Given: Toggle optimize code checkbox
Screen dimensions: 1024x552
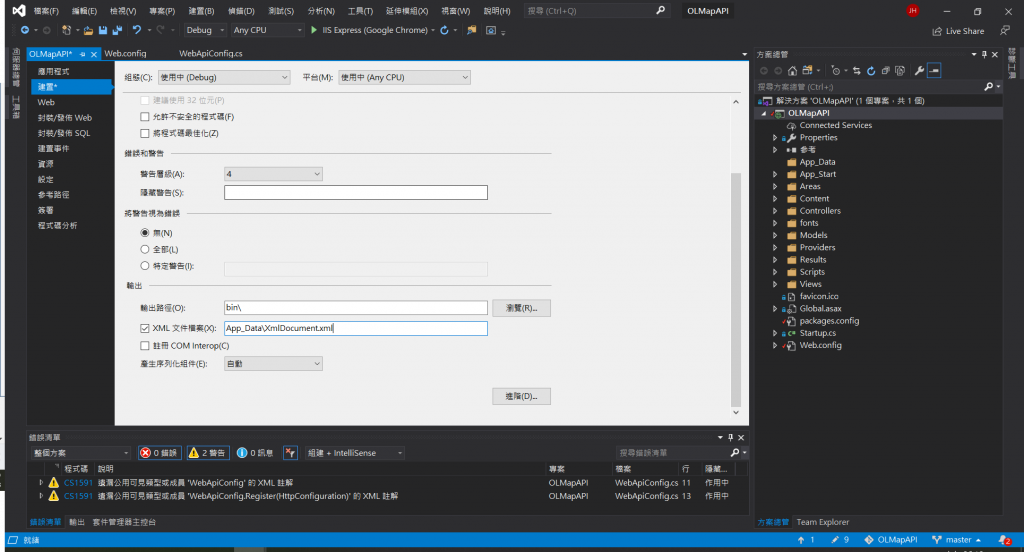Looking at the screenshot, I should point(145,133).
